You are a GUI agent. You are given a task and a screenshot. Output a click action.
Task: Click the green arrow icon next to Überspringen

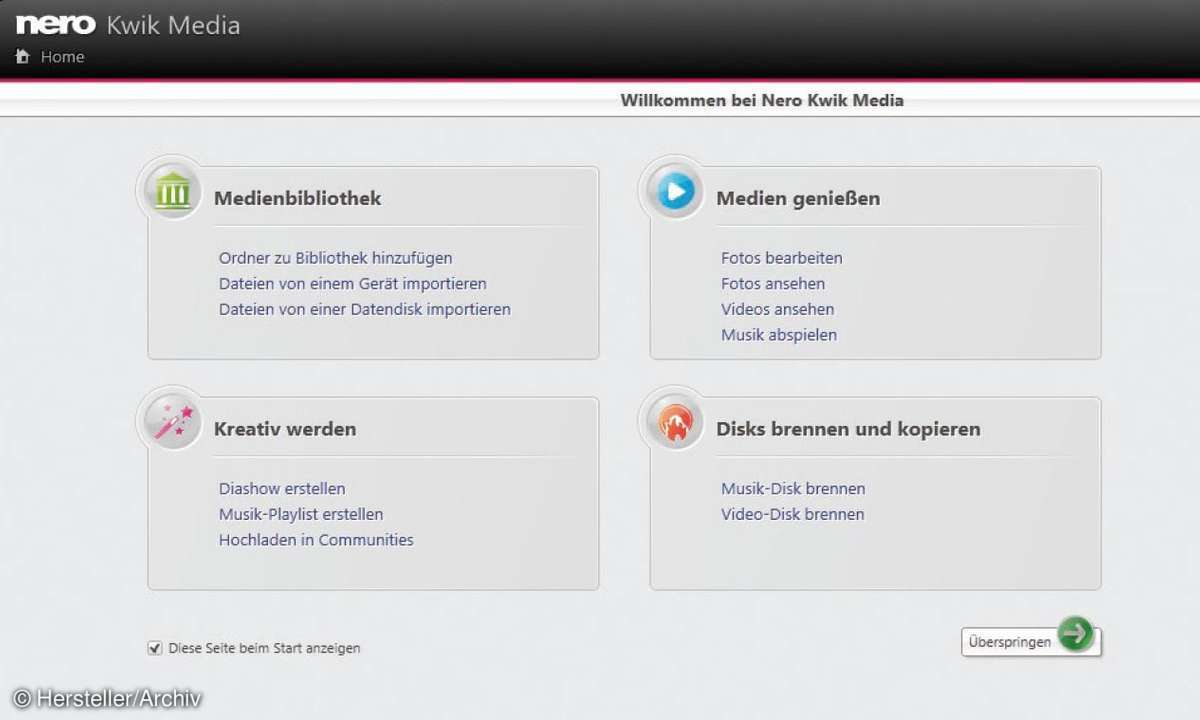pos(1076,635)
